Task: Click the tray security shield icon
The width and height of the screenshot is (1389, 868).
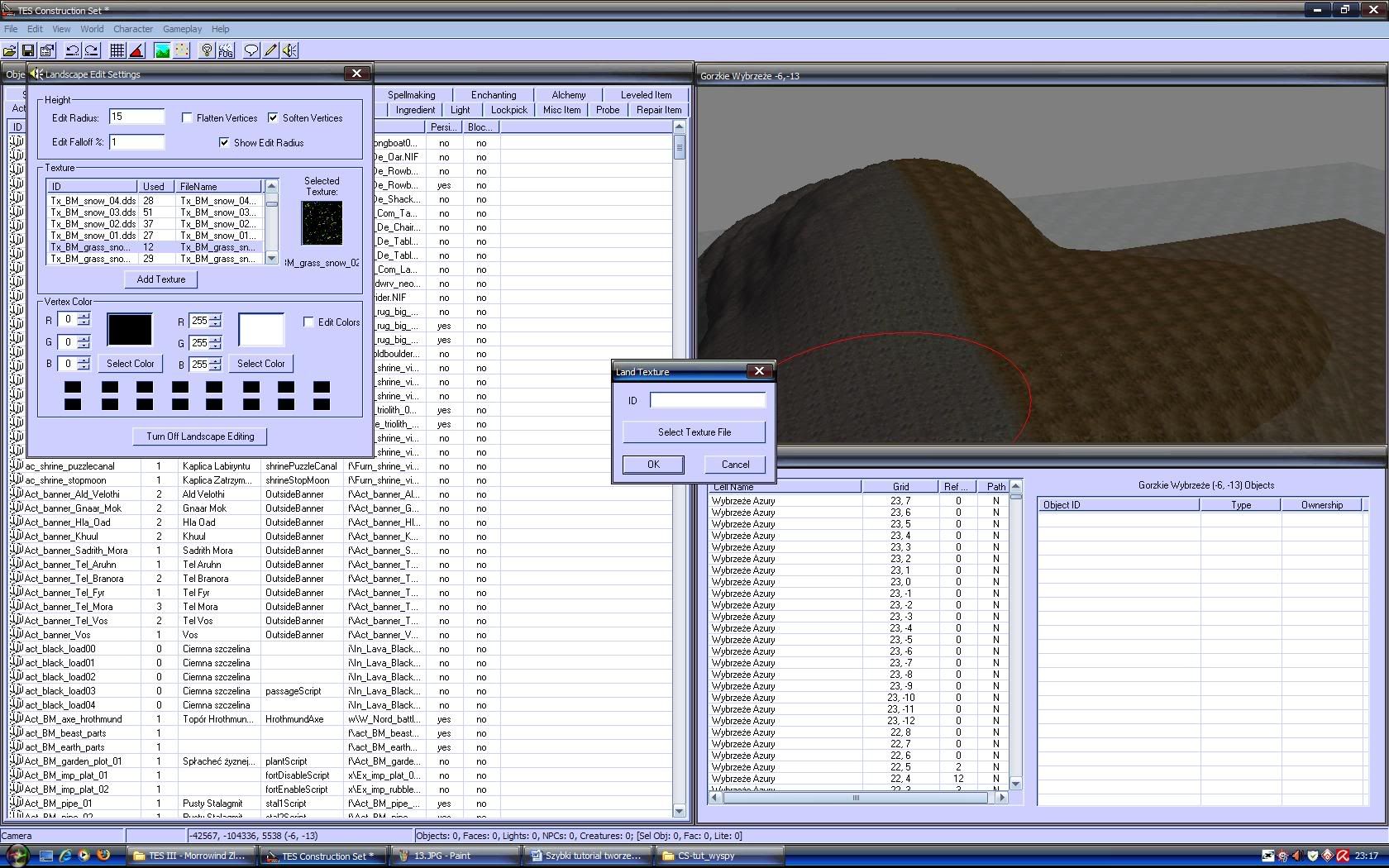Action: click(x=1312, y=856)
